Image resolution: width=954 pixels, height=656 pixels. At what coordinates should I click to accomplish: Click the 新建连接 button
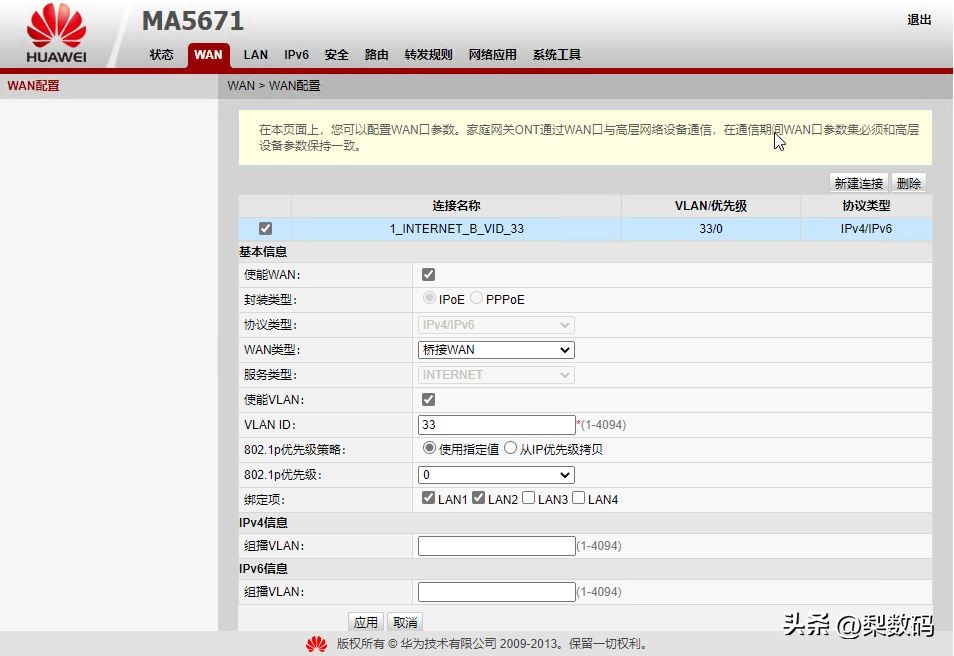[x=857, y=182]
